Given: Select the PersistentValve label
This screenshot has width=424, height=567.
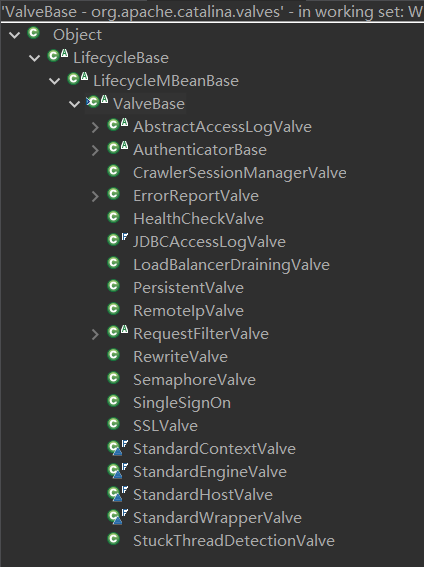Looking at the screenshot, I should click(x=188, y=288).
